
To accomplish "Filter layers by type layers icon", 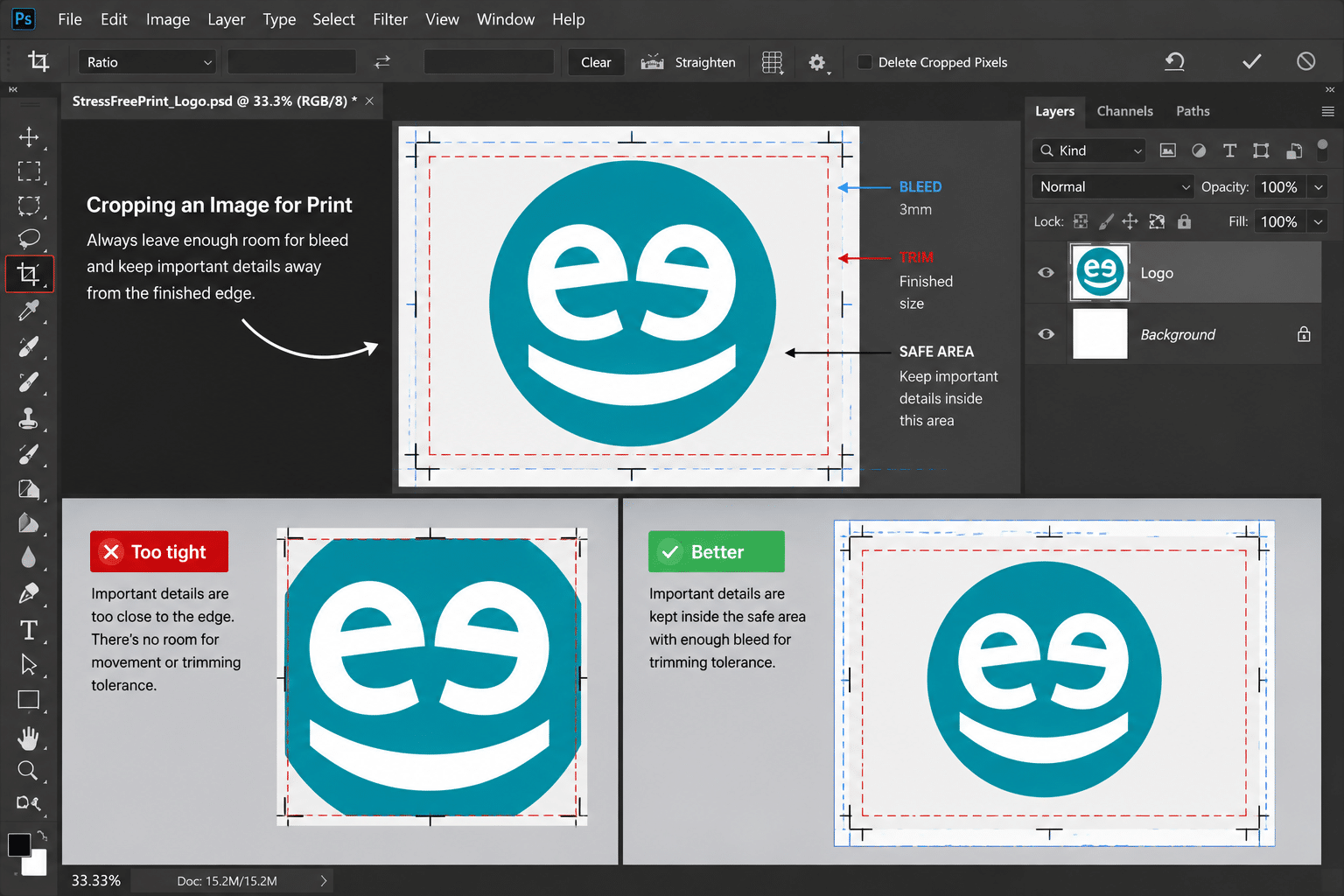I will tap(1229, 150).
